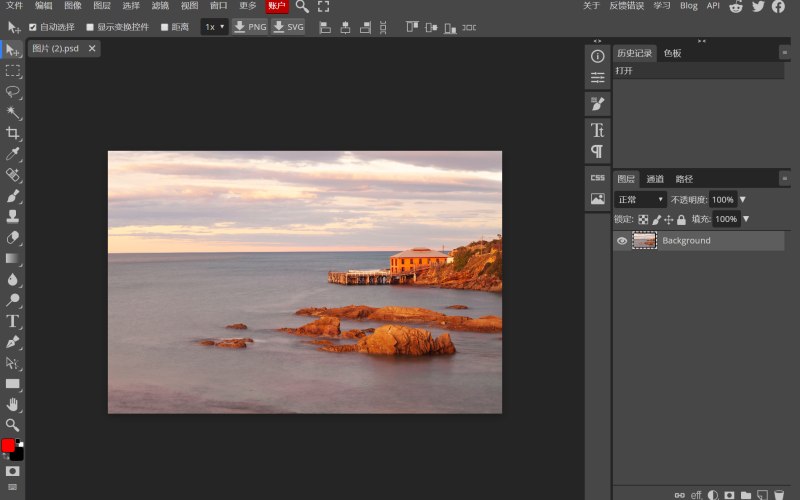The height and width of the screenshot is (500, 800).
Task: Expand the fill slider arrow
Action: (746, 219)
